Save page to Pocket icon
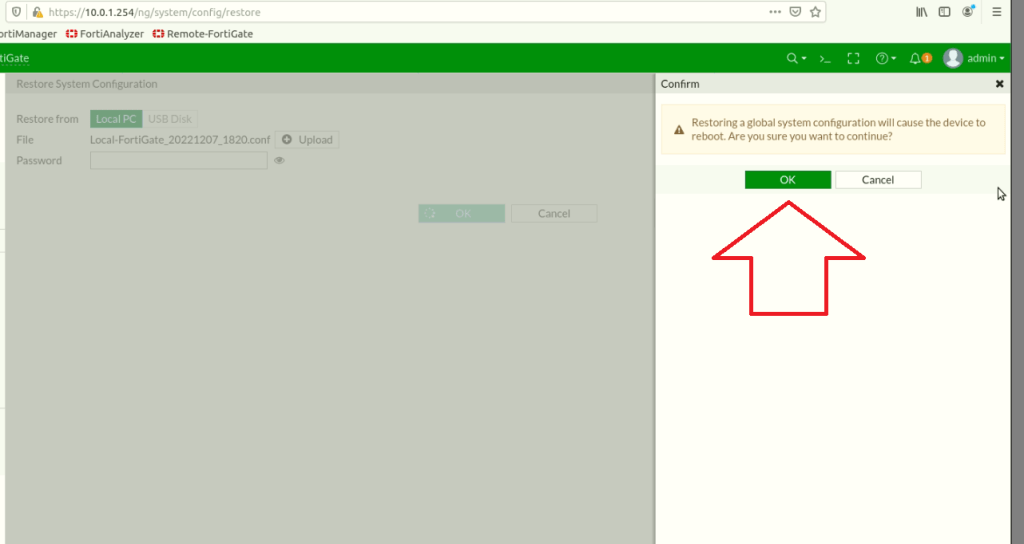The height and width of the screenshot is (544, 1024). coord(795,12)
